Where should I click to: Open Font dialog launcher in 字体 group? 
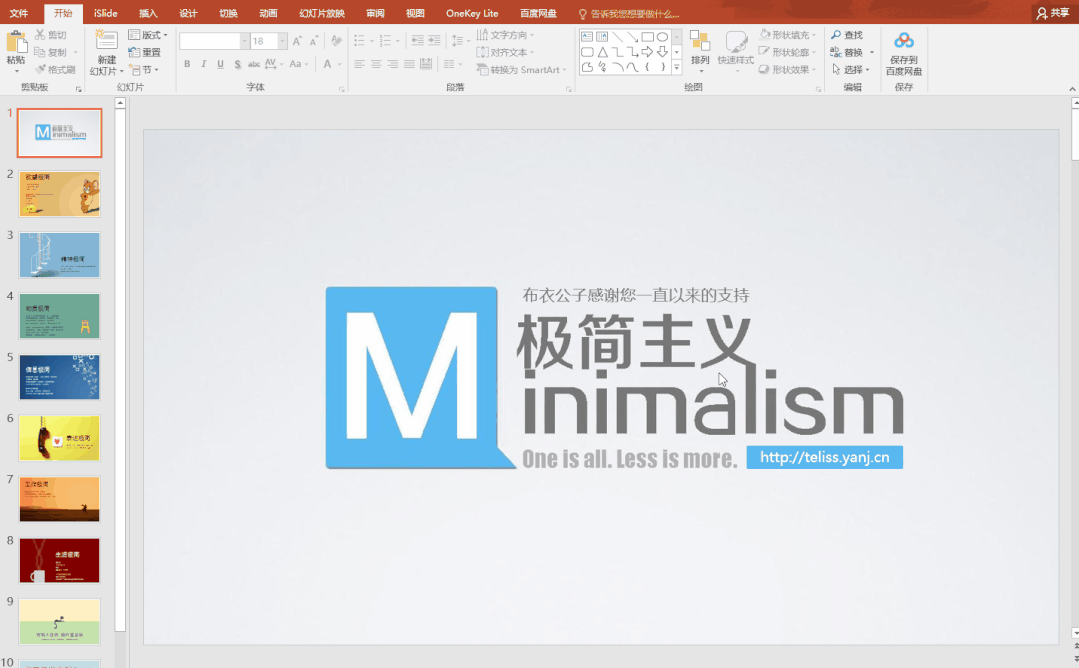coord(342,89)
